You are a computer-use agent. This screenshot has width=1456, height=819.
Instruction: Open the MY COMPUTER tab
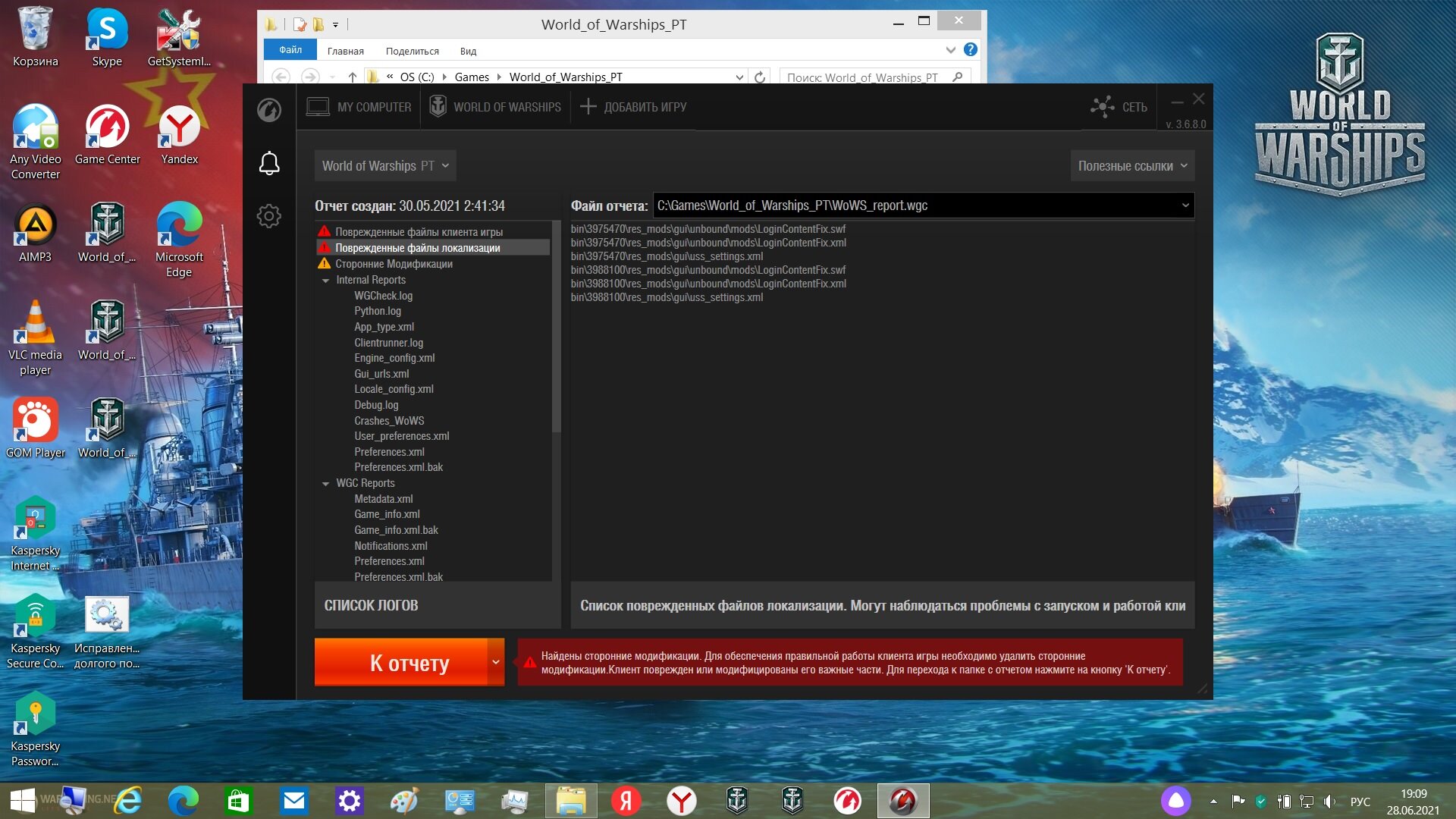359,107
